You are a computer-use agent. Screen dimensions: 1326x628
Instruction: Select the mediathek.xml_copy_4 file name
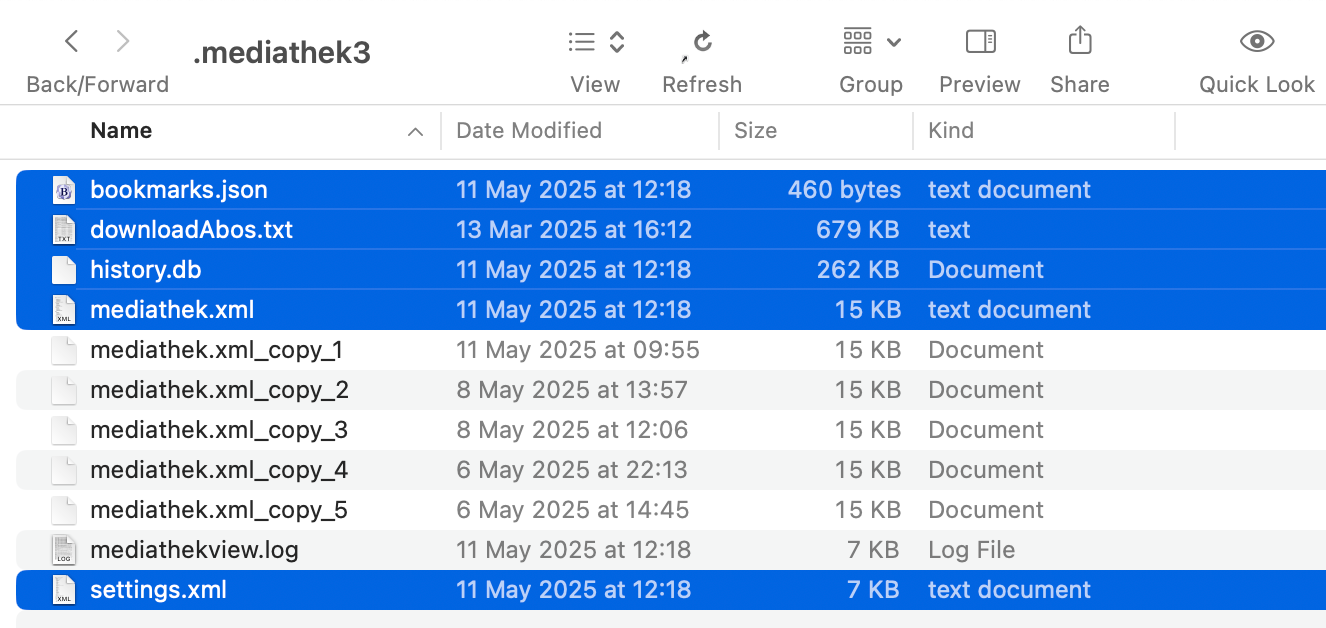pos(219,470)
